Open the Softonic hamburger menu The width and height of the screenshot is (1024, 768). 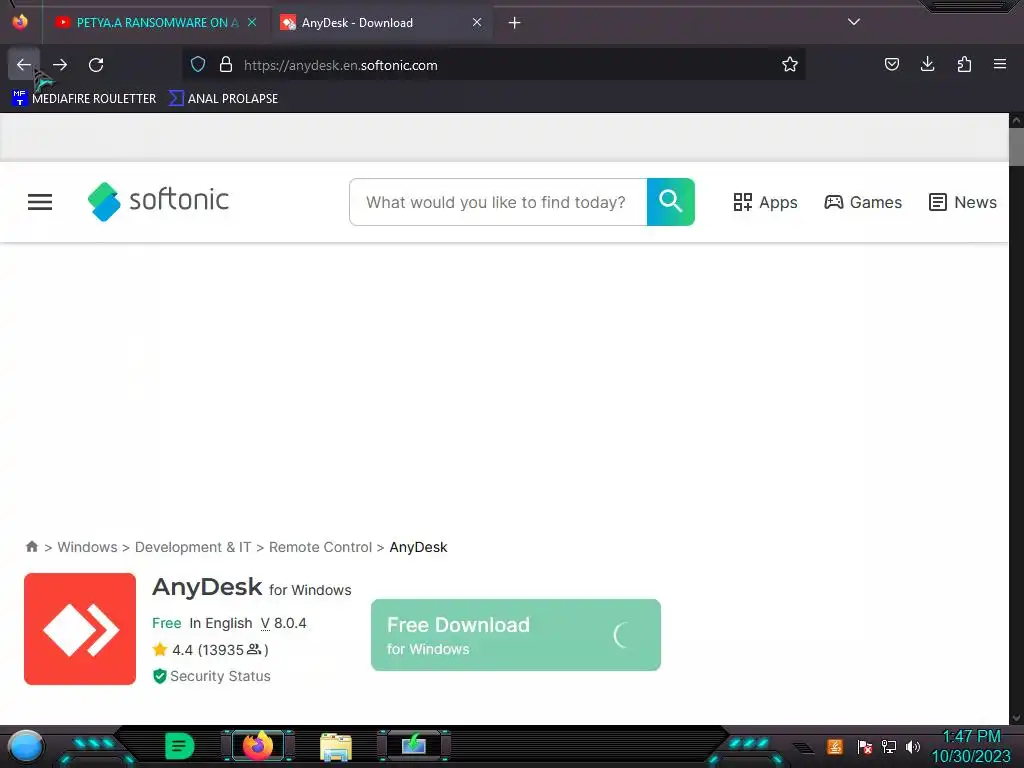pyautogui.click(x=40, y=202)
